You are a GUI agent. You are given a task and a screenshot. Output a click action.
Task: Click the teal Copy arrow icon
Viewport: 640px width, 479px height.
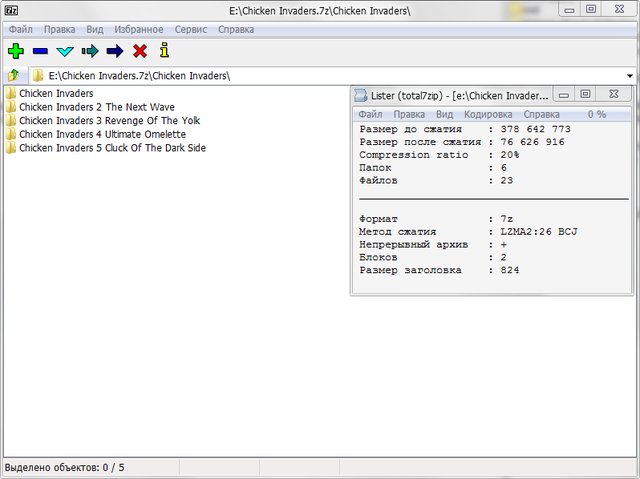(x=90, y=51)
